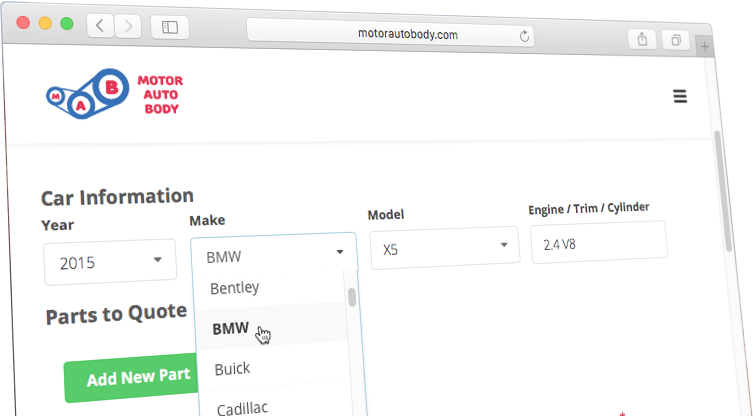This screenshot has width=753, height=416.
Task: Toggle the Safari sidebar button
Action: pyautogui.click(x=170, y=28)
